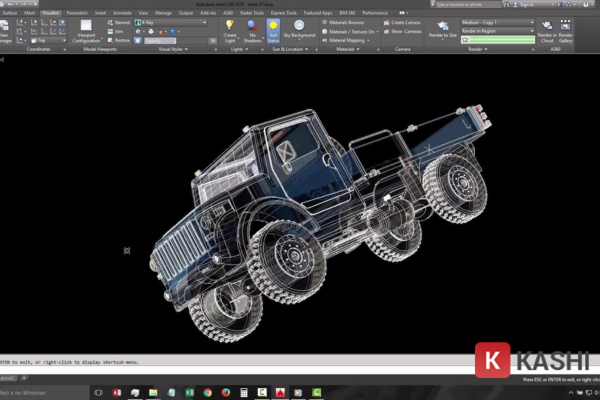
Task: Click the Sky Background icon
Action: click(x=297, y=27)
